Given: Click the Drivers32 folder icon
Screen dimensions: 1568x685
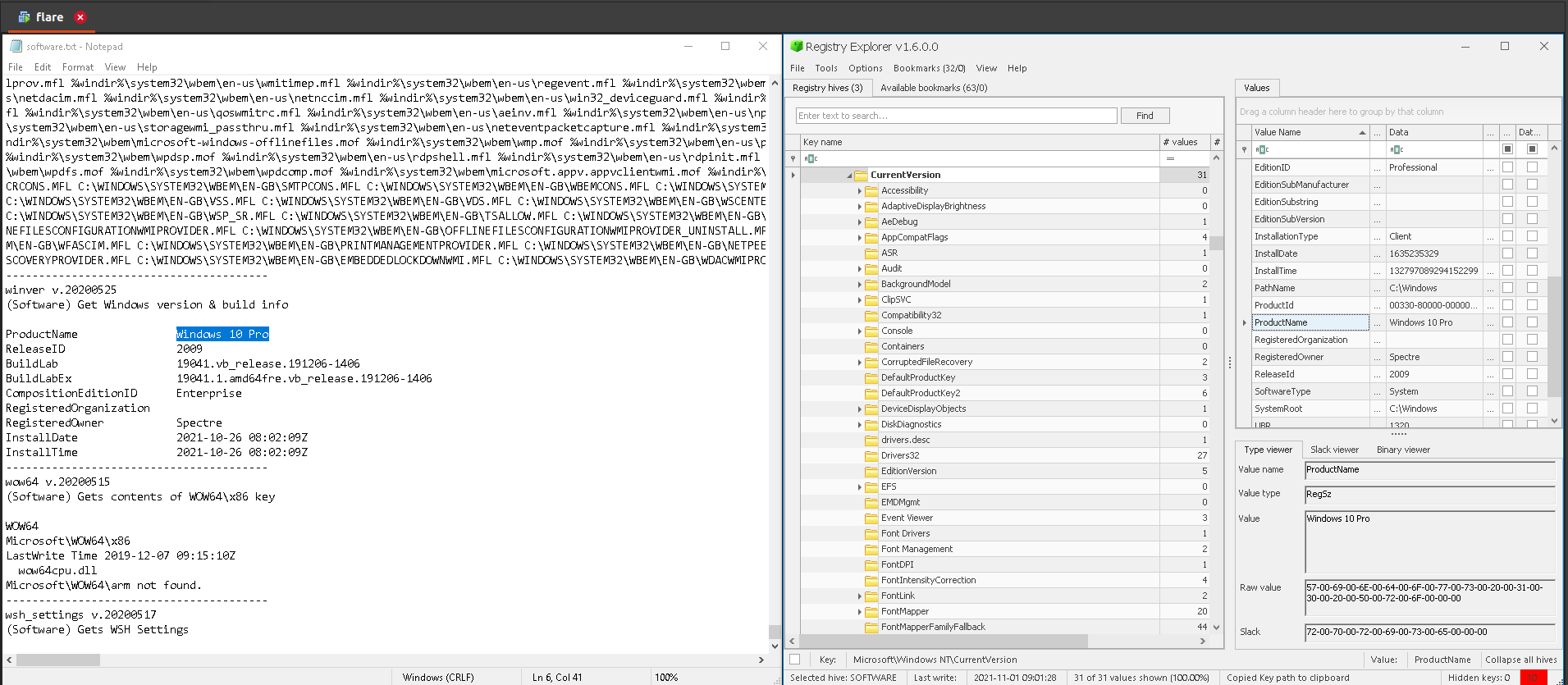Looking at the screenshot, I should (871, 455).
